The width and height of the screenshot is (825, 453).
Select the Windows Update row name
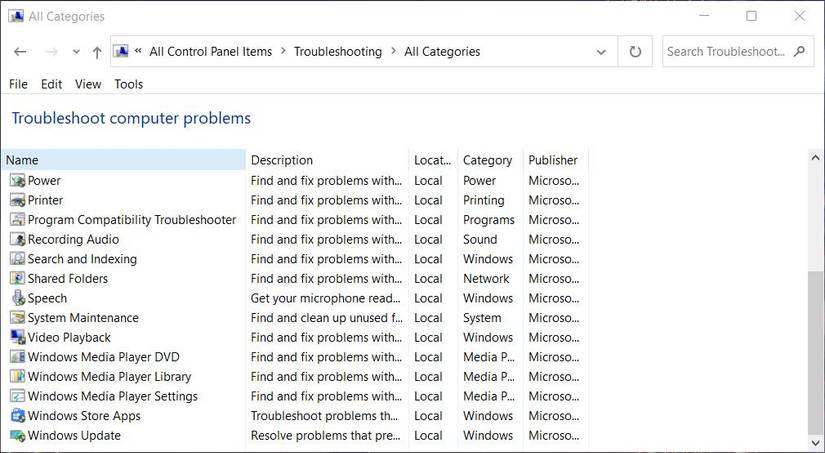point(74,436)
